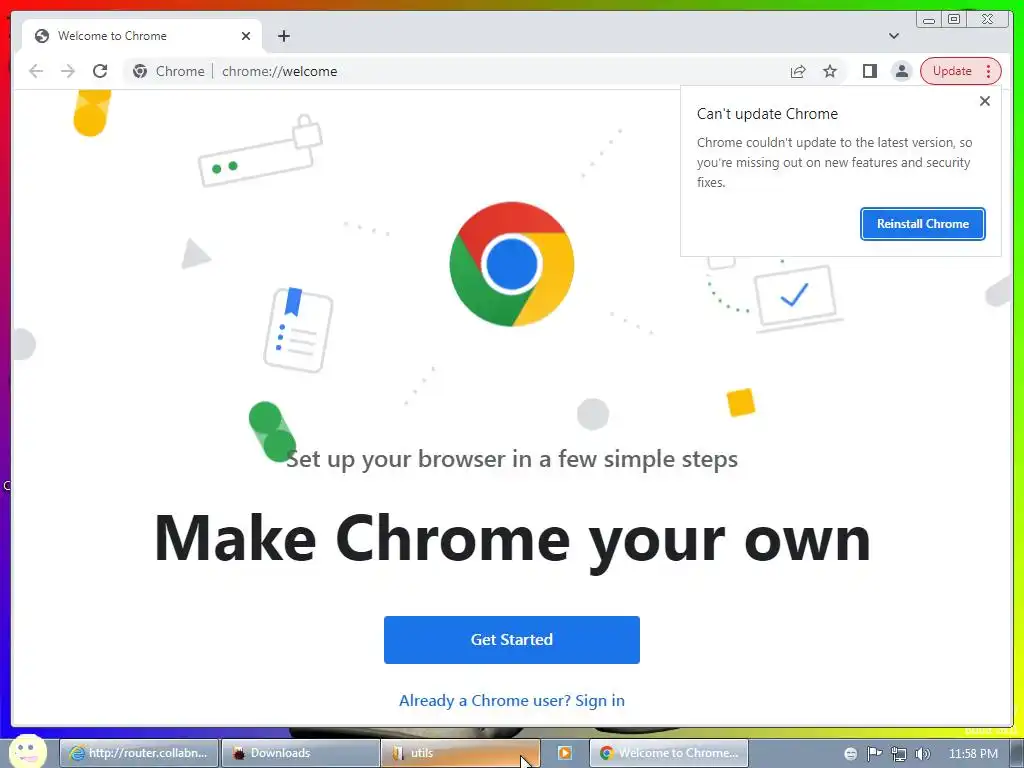Click the large Chrome logo
1024x768 pixels.
512,264
